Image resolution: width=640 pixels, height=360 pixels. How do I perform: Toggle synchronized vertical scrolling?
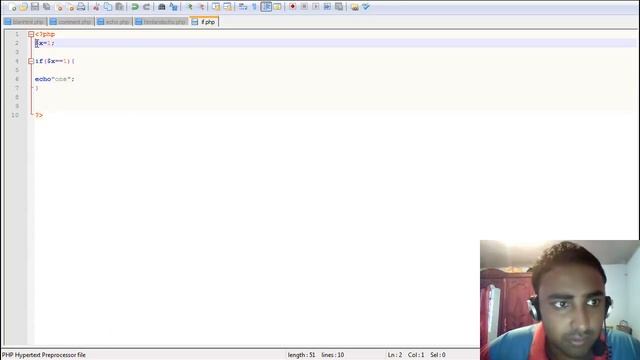216,7
